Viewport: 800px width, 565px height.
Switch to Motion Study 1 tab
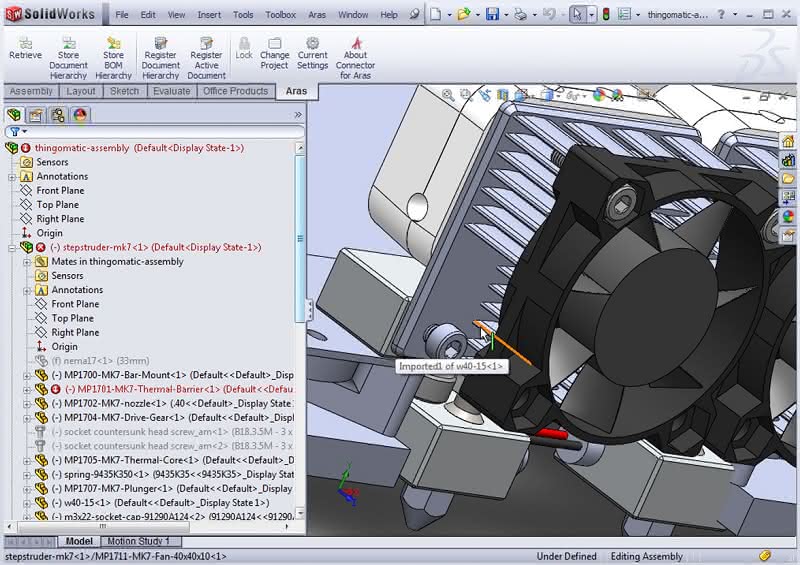[138, 541]
